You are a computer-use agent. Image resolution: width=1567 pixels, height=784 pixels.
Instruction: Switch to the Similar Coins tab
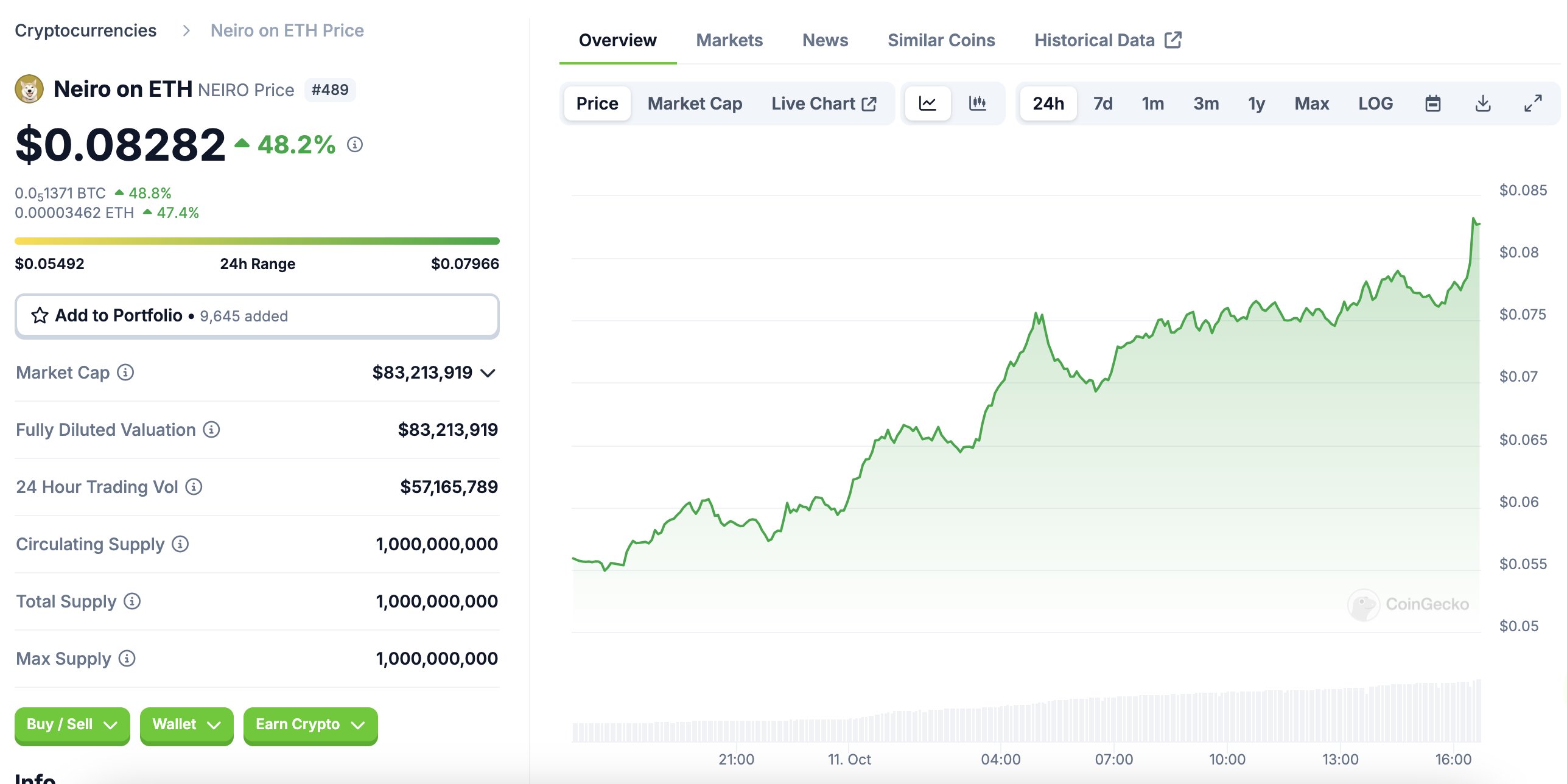click(941, 40)
